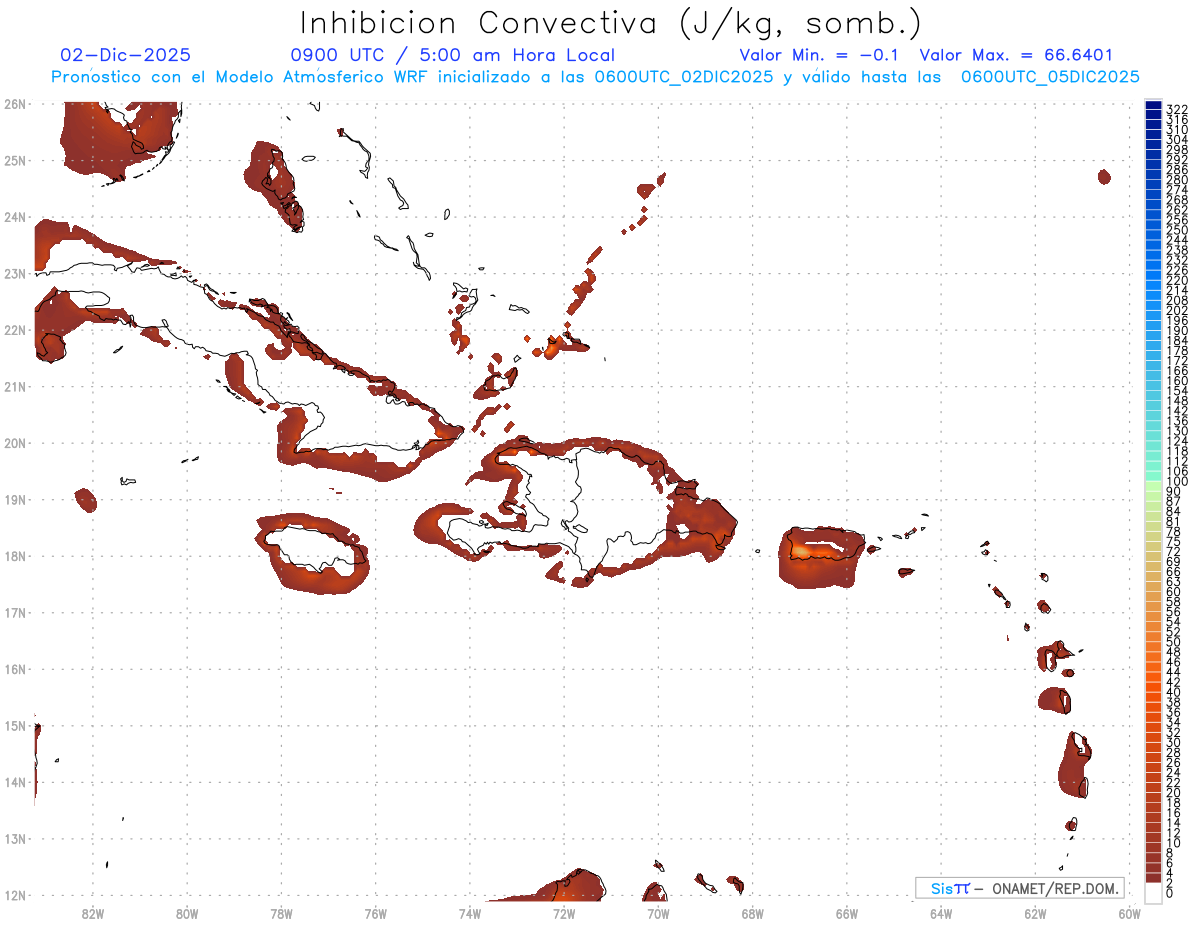The image size is (1200, 927).
Task: Click the time '0900 UTC / 5:00 am Hora Local'
Action: point(452,55)
